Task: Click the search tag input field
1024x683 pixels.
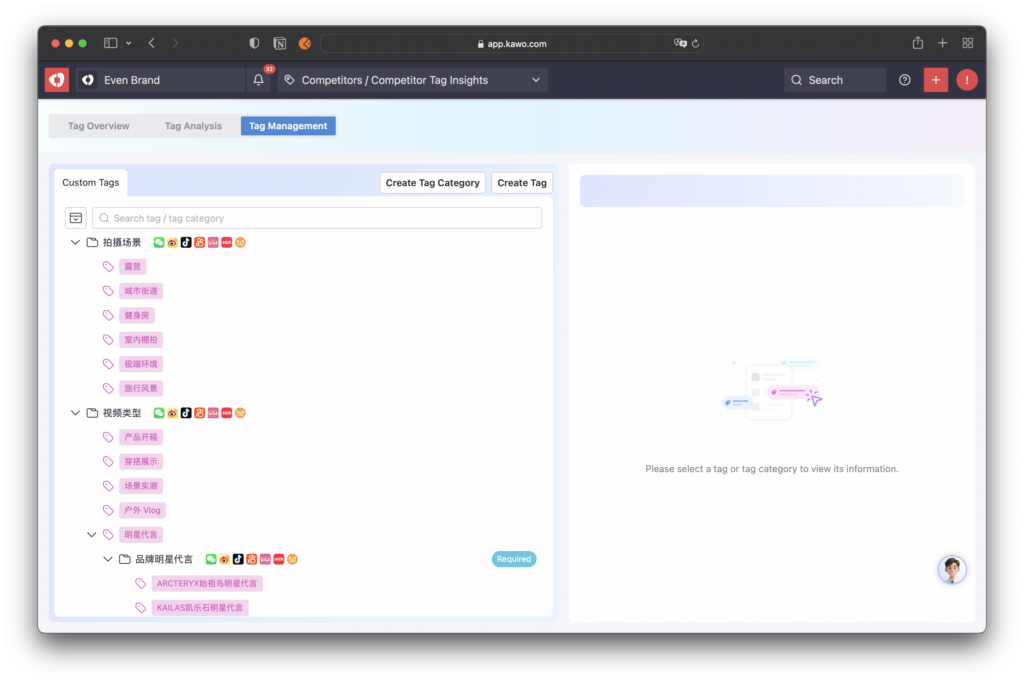Action: 318,218
